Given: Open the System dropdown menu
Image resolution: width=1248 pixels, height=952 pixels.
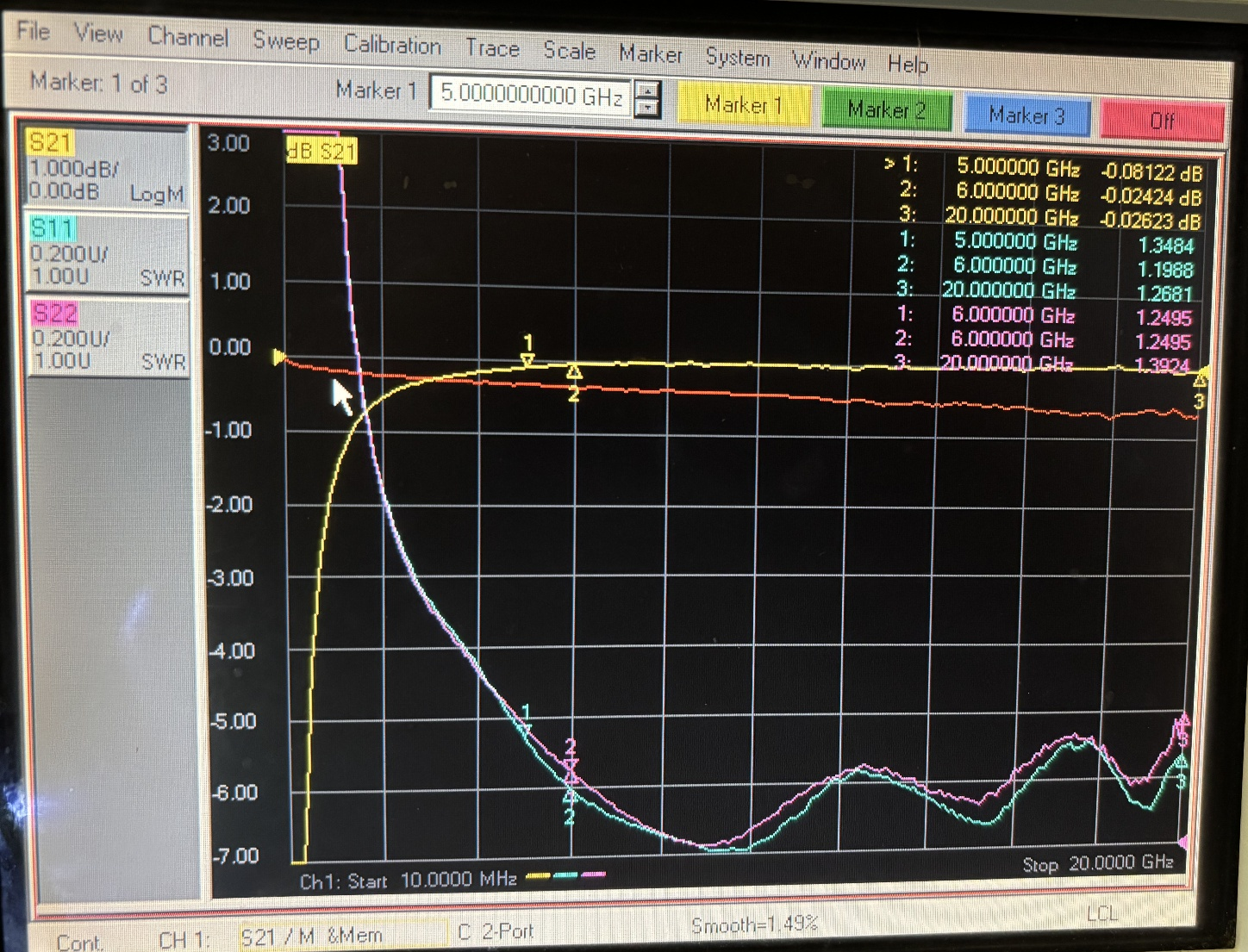Looking at the screenshot, I should coord(738,58).
